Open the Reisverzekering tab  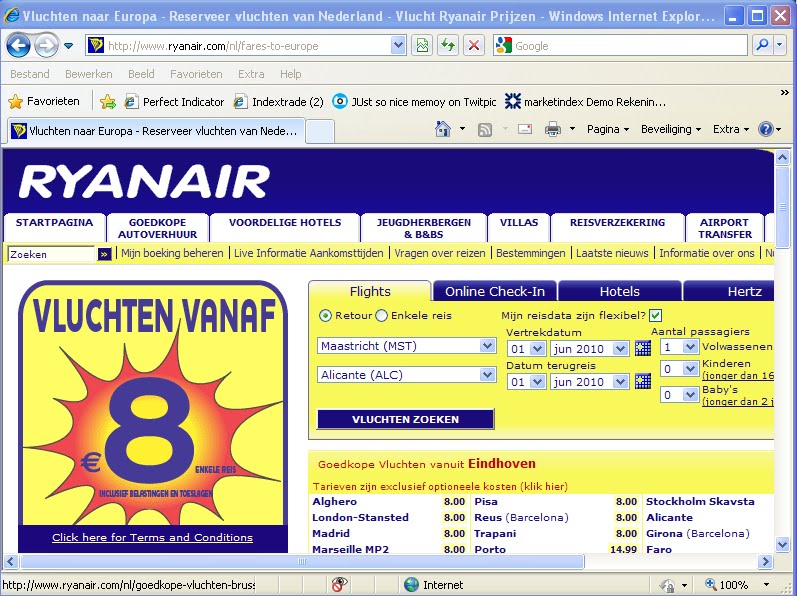point(618,227)
